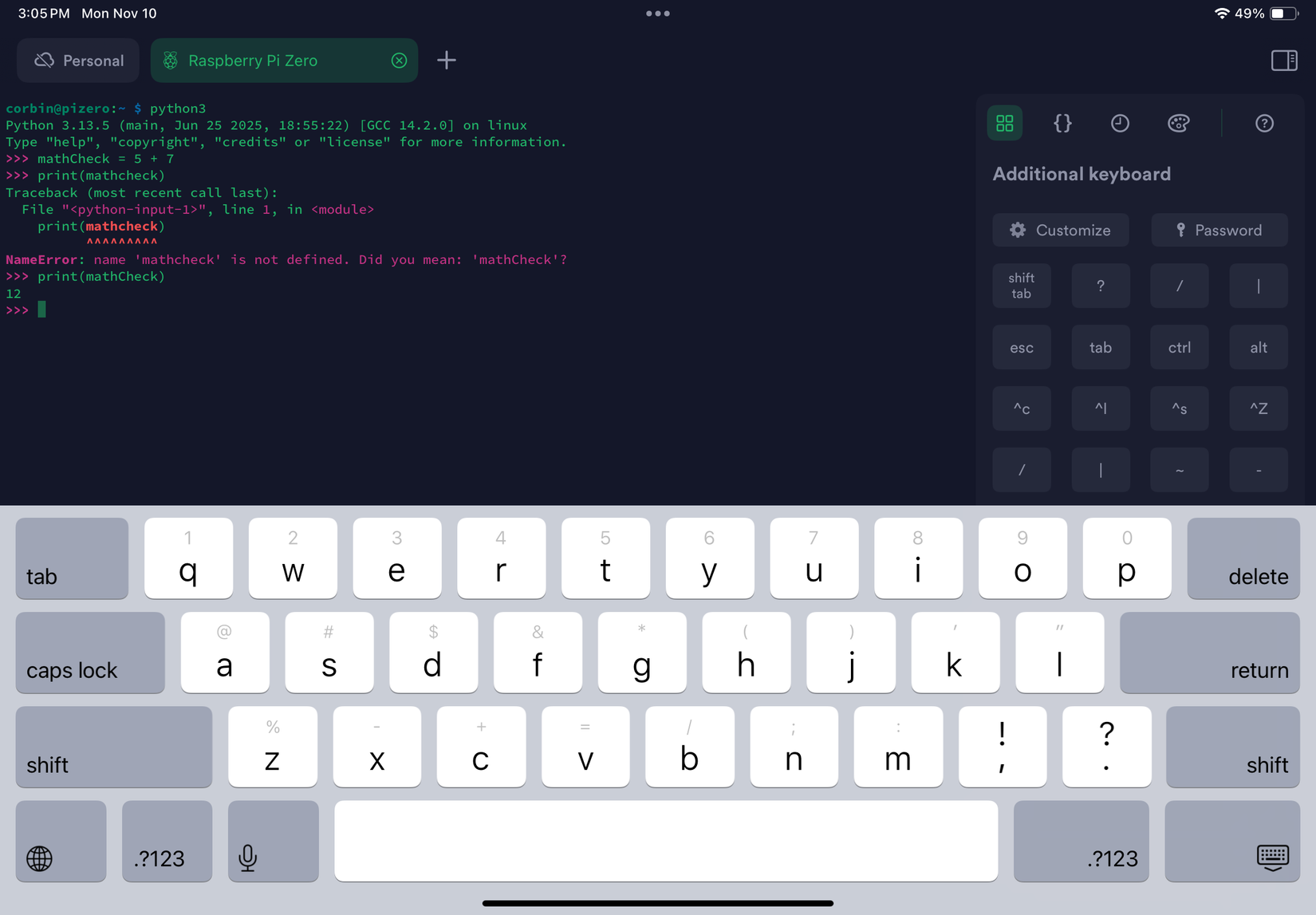This screenshot has width=1316, height=915.
Task: Toggle the split-view icon in the top corner
Action: (x=1284, y=60)
